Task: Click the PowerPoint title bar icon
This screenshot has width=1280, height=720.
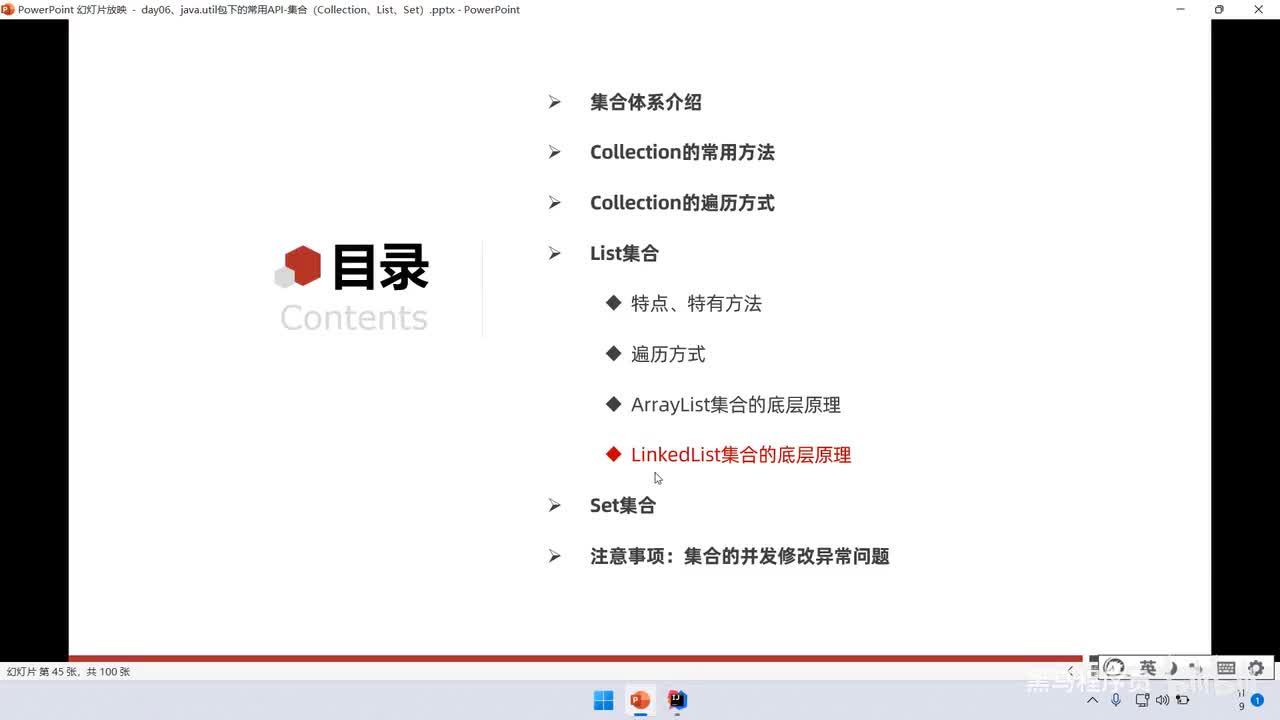Action: point(8,9)
